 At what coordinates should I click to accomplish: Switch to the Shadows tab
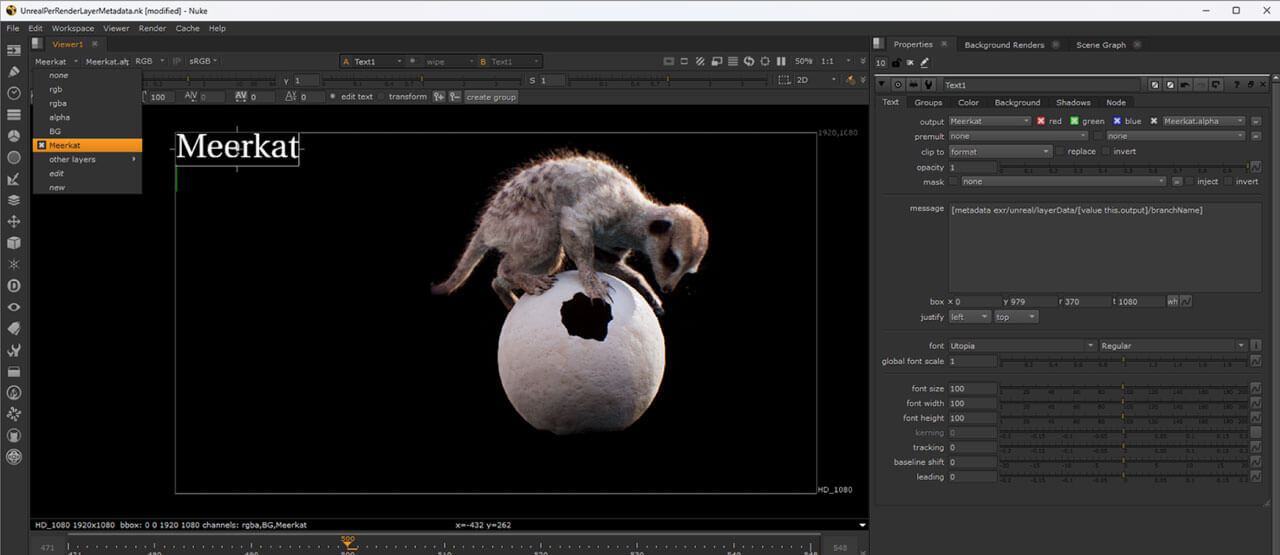(1073, 102)
